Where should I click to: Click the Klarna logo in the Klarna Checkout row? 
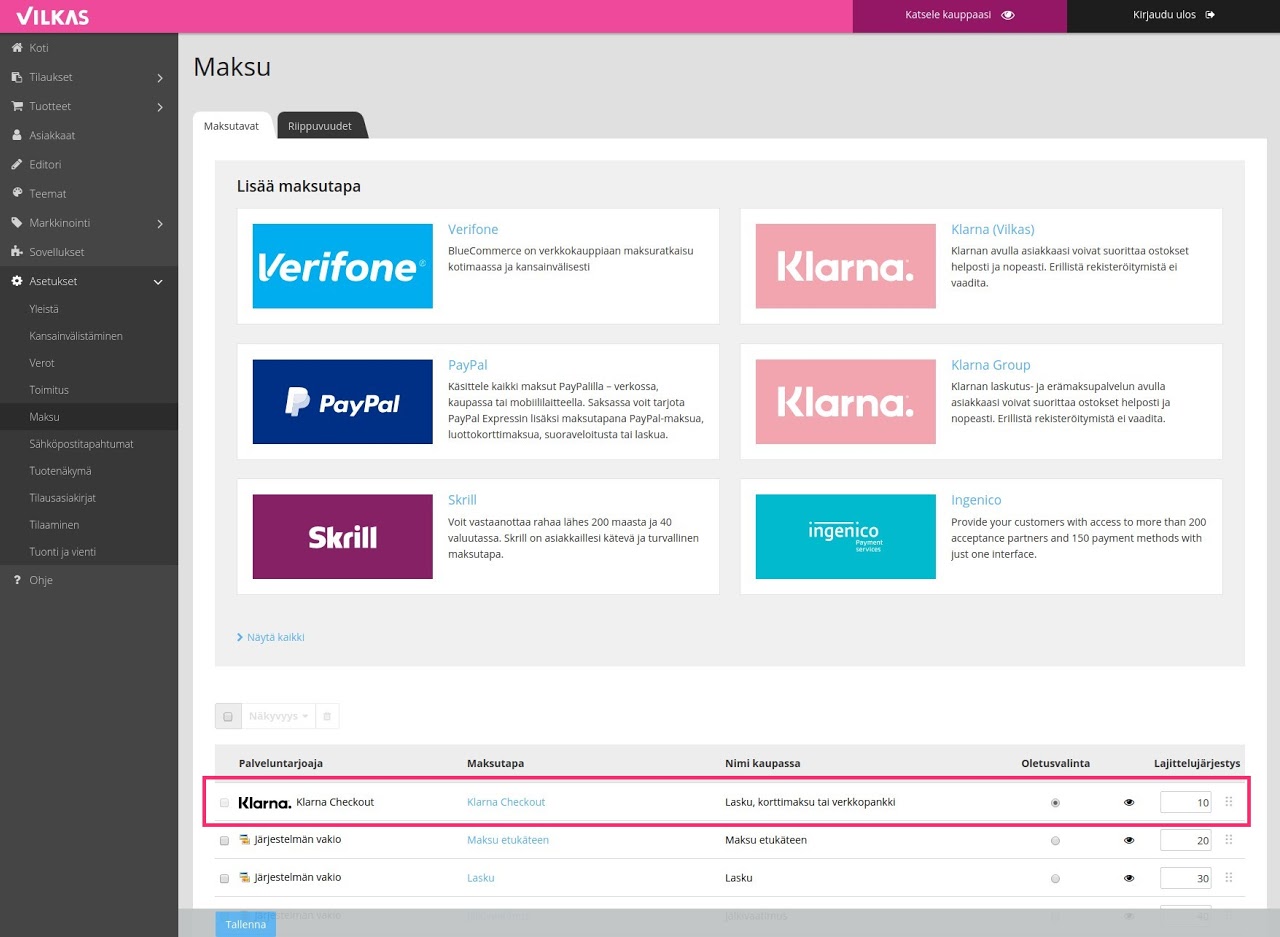[265, 802]
